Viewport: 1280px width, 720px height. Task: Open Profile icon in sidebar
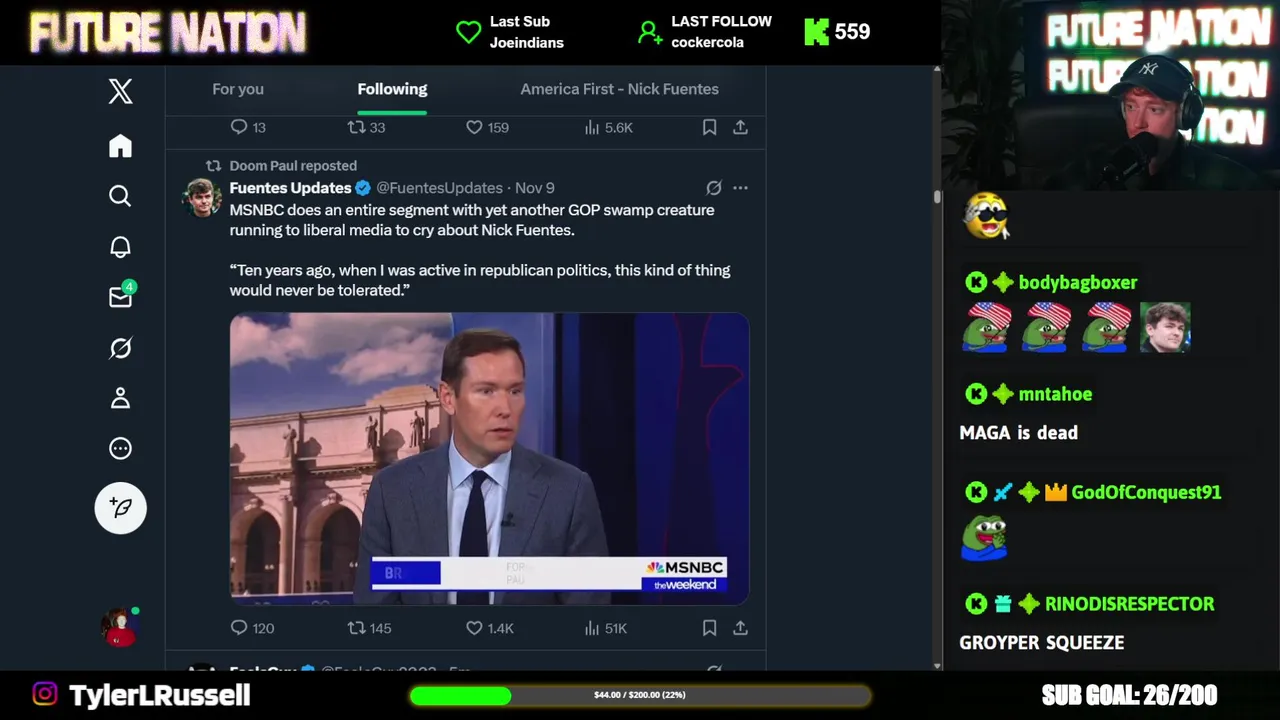[x=120, y=398]
